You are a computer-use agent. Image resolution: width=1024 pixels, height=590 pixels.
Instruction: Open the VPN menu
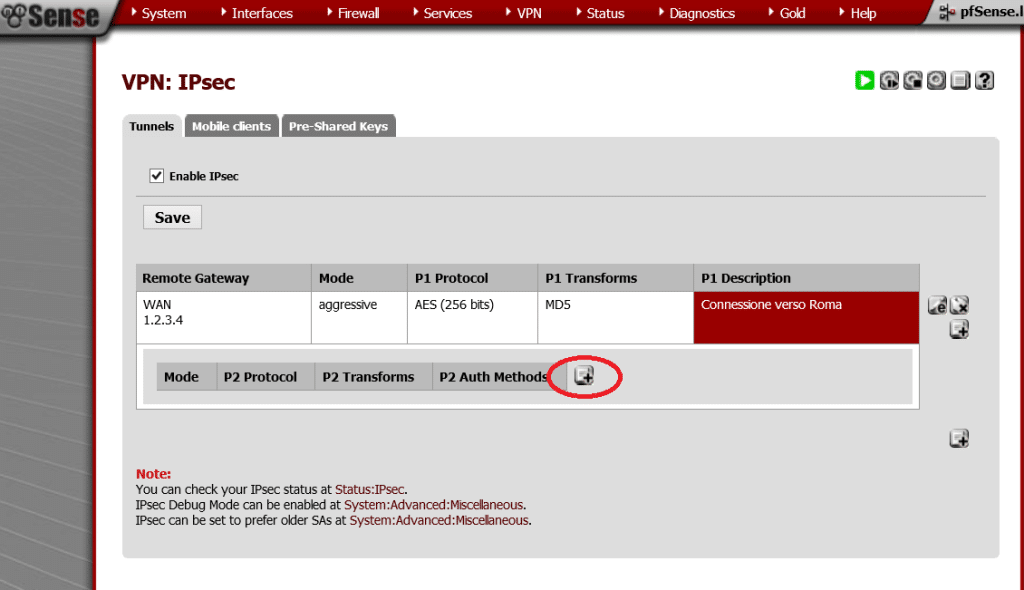[528, 13]
